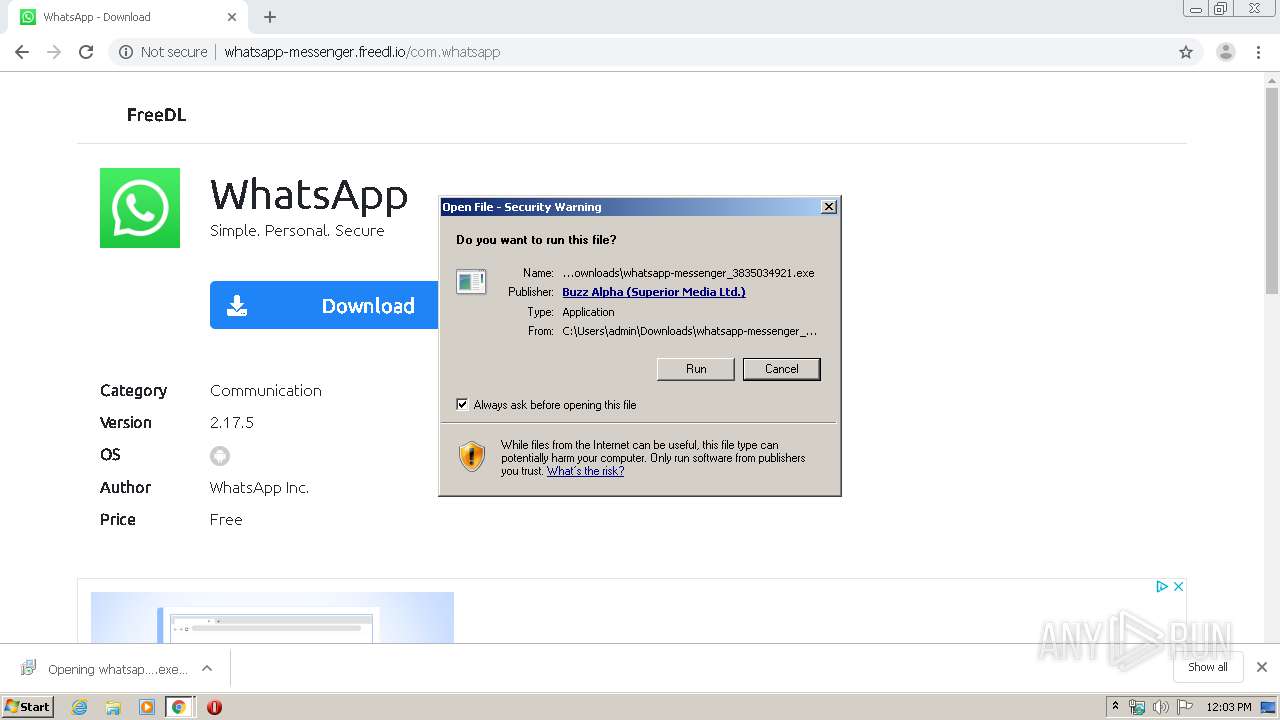
Task: View site info for Not secure
Action: 163,52
